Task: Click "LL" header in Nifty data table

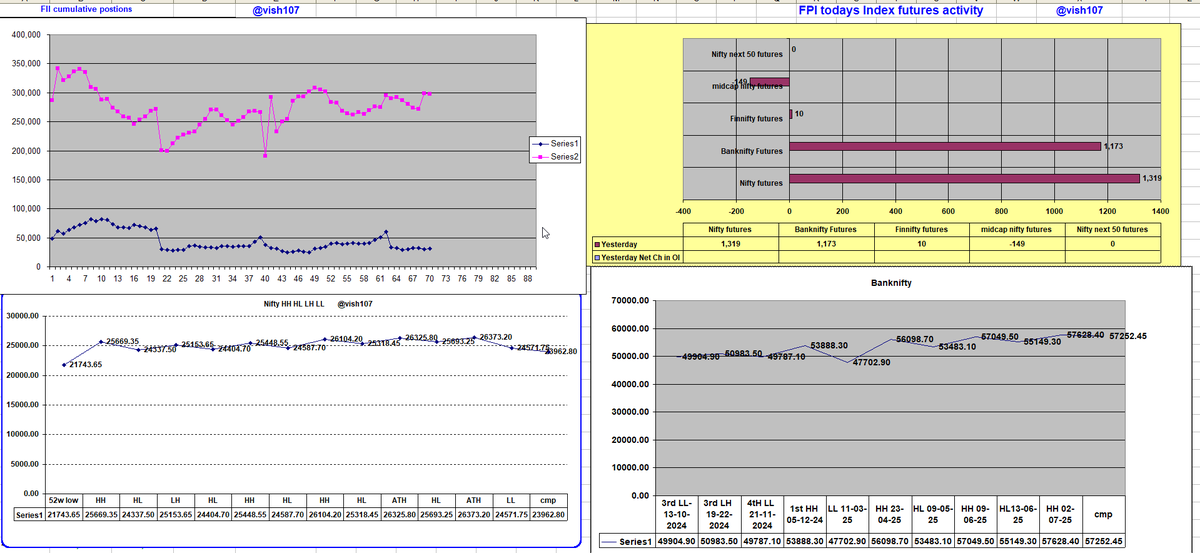Action: (x=511, y=498)
